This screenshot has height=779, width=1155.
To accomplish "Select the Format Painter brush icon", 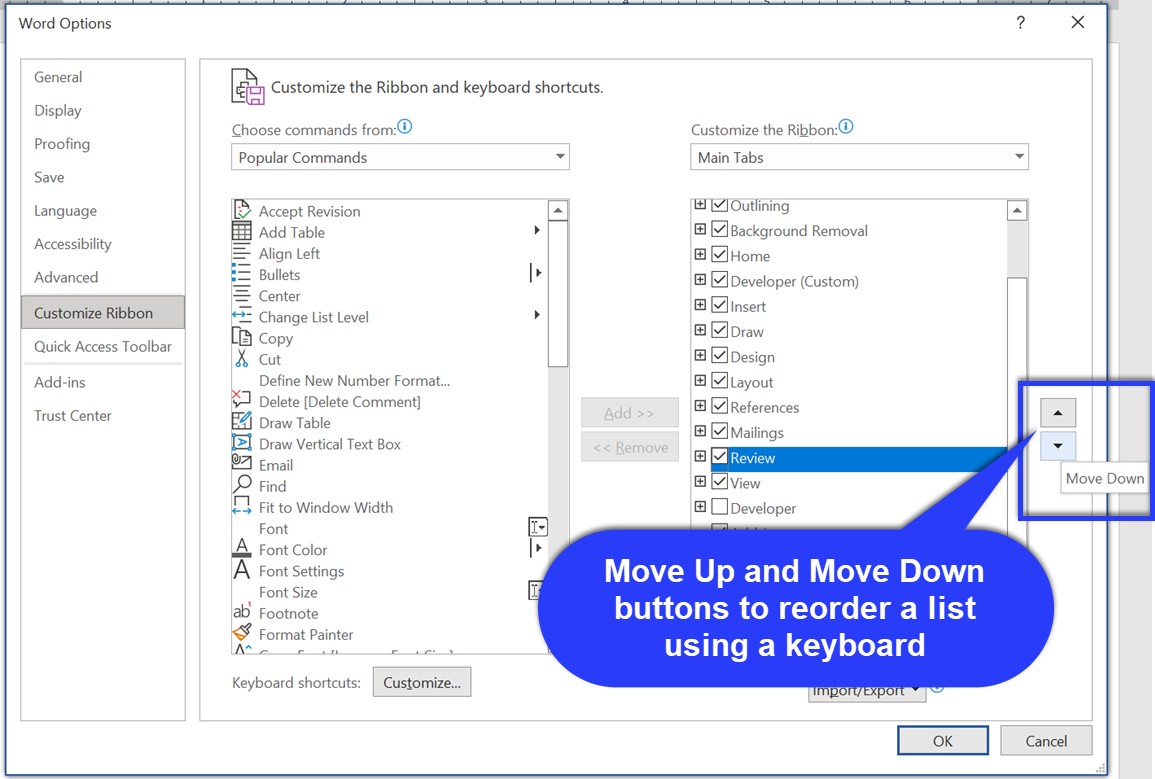I will [242, 633].
